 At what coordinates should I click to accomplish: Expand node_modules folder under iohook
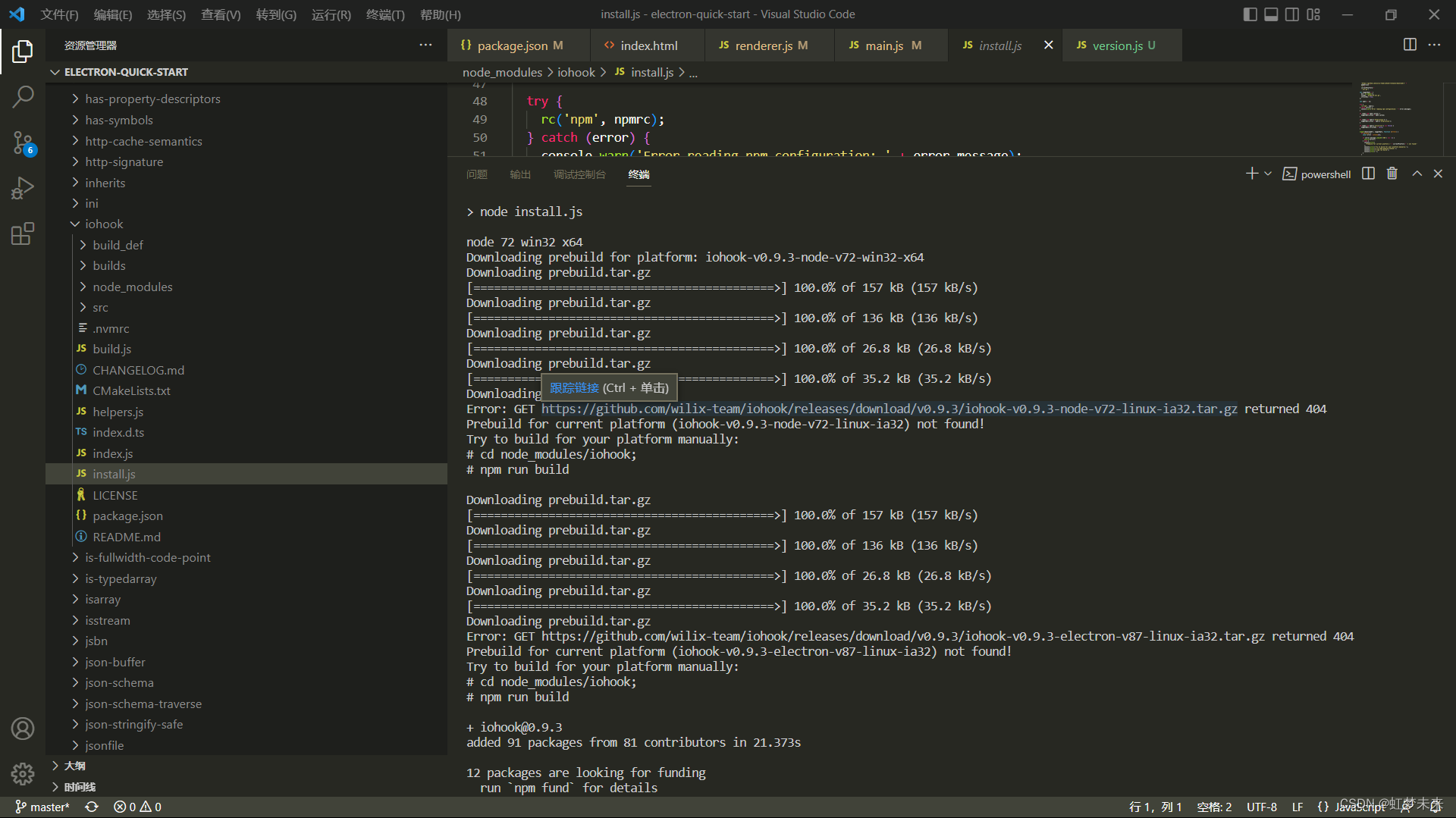[246, 287]
